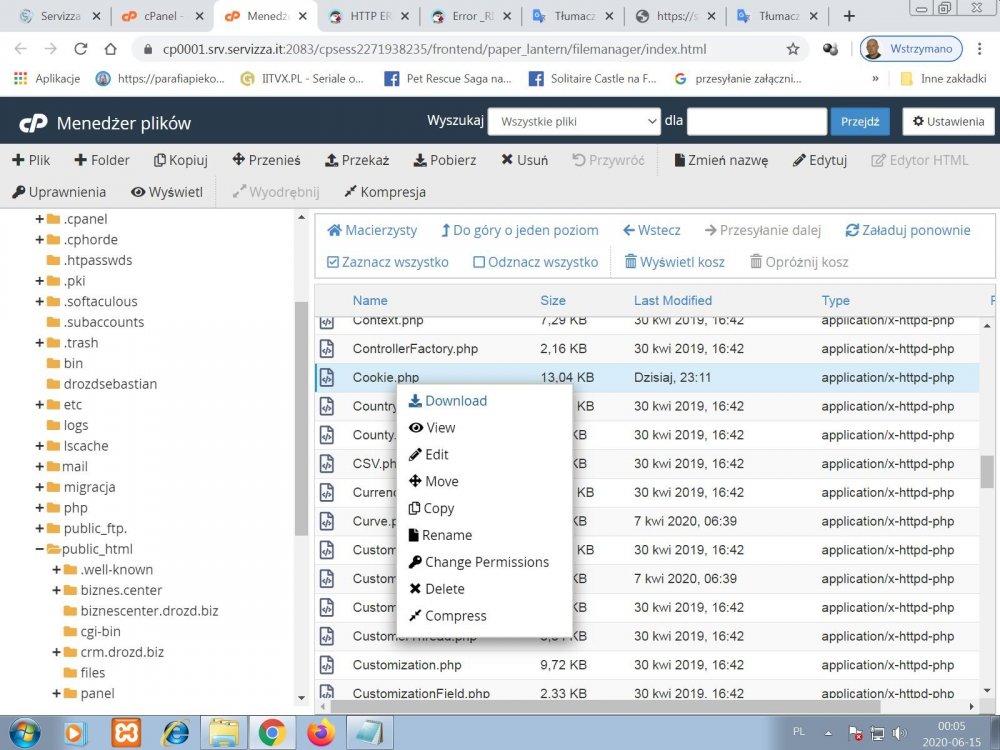1000x750 pixels.
Task: Click Wyświetl to view the file
Action: click(167, 192)
